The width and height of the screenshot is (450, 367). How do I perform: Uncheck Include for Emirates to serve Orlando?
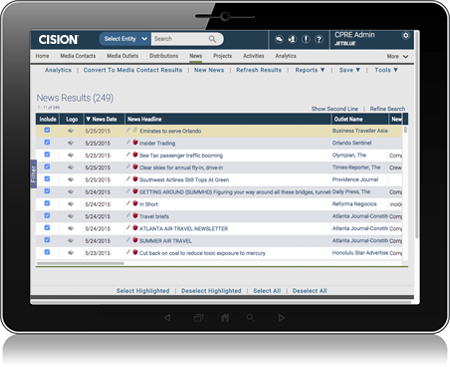(x=47, y=130)
